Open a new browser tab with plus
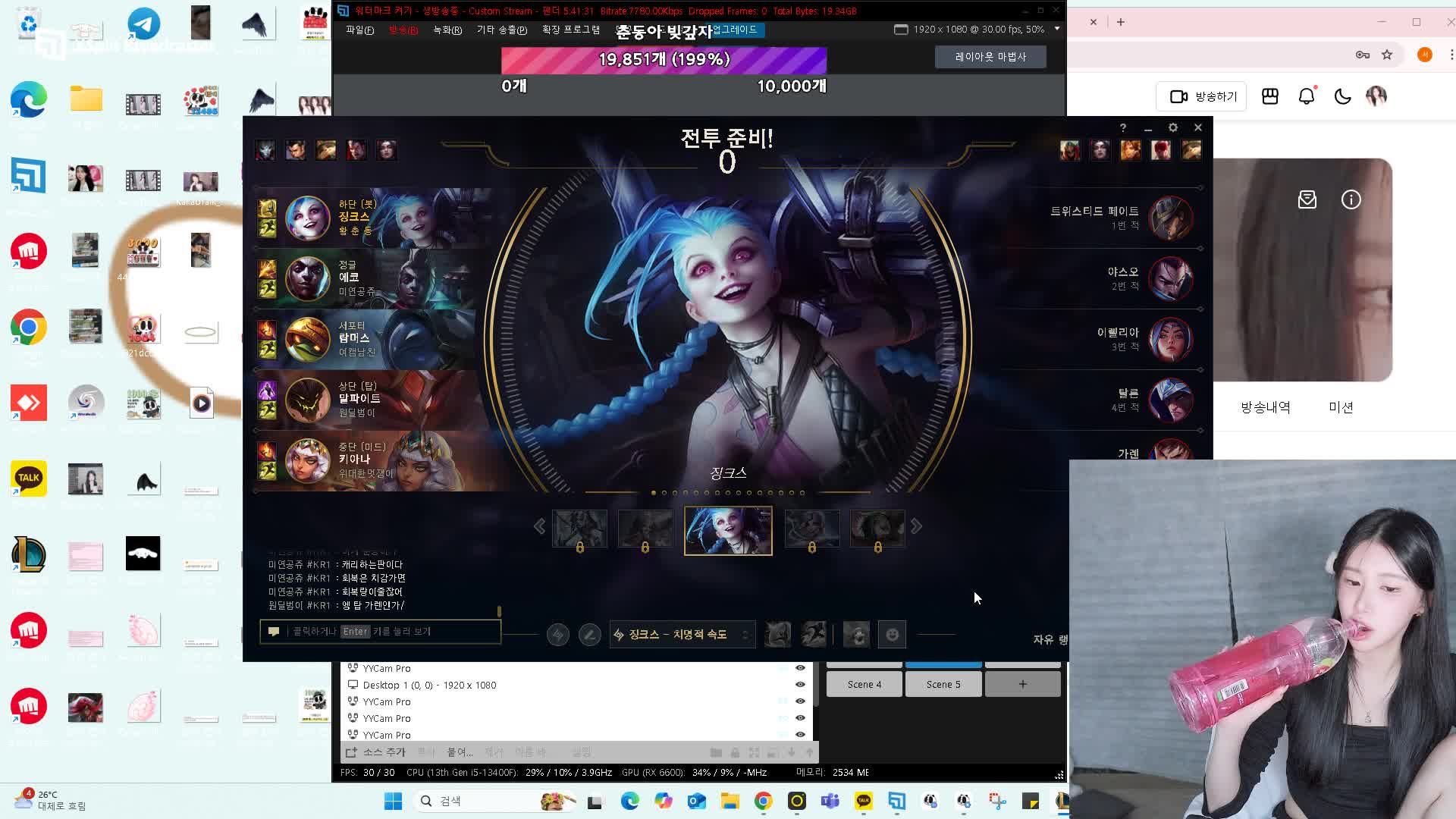 [x=1121, y=22]
